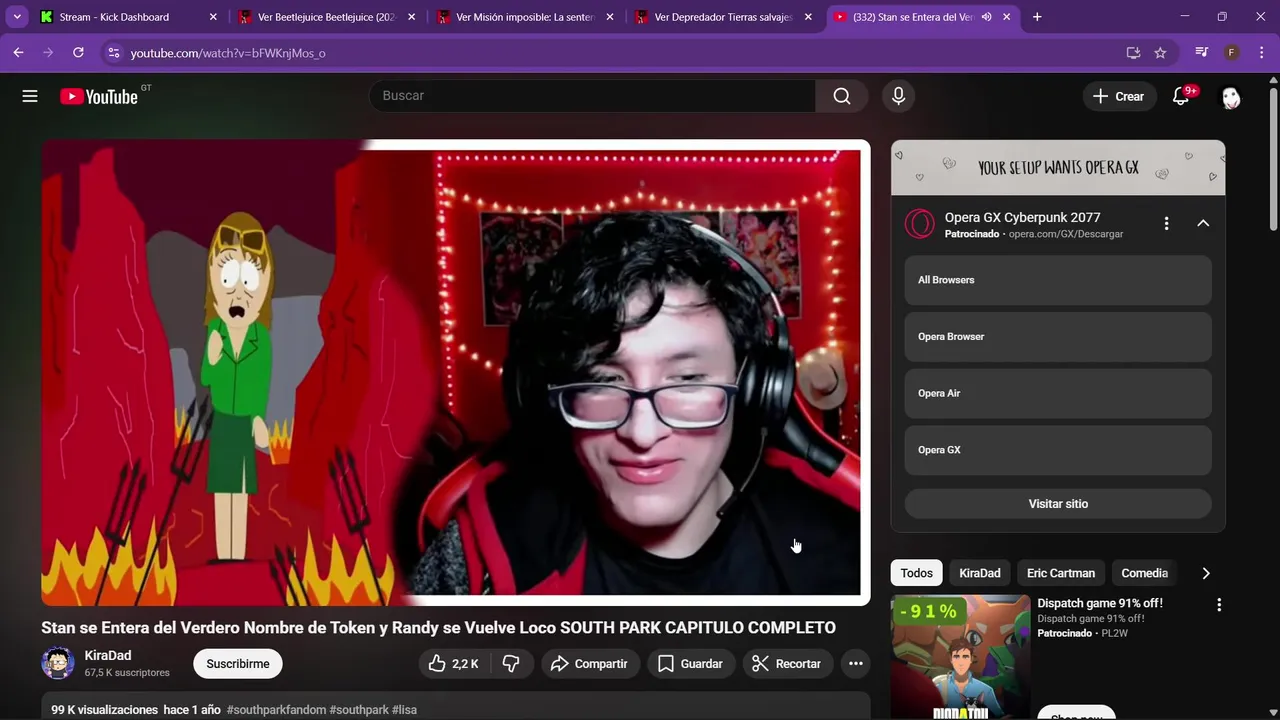Open media controls icon in browser toolbar
This screenshot has height=720, width=1280.
coord(1202,52)
